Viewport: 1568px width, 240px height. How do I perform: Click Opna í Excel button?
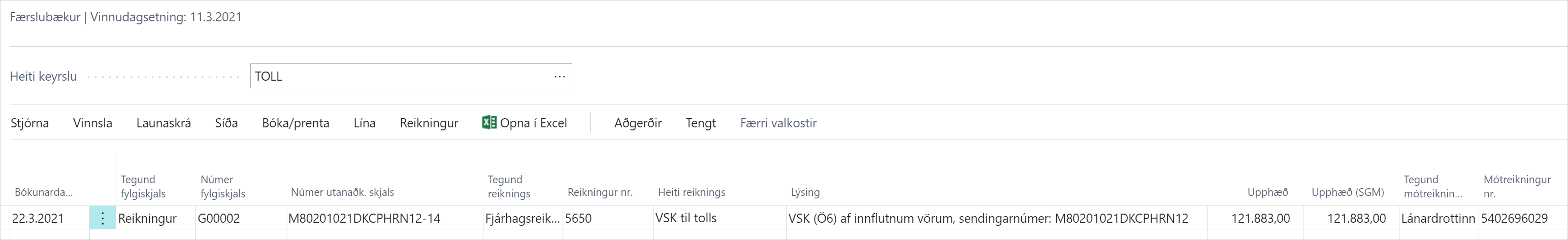533,123
